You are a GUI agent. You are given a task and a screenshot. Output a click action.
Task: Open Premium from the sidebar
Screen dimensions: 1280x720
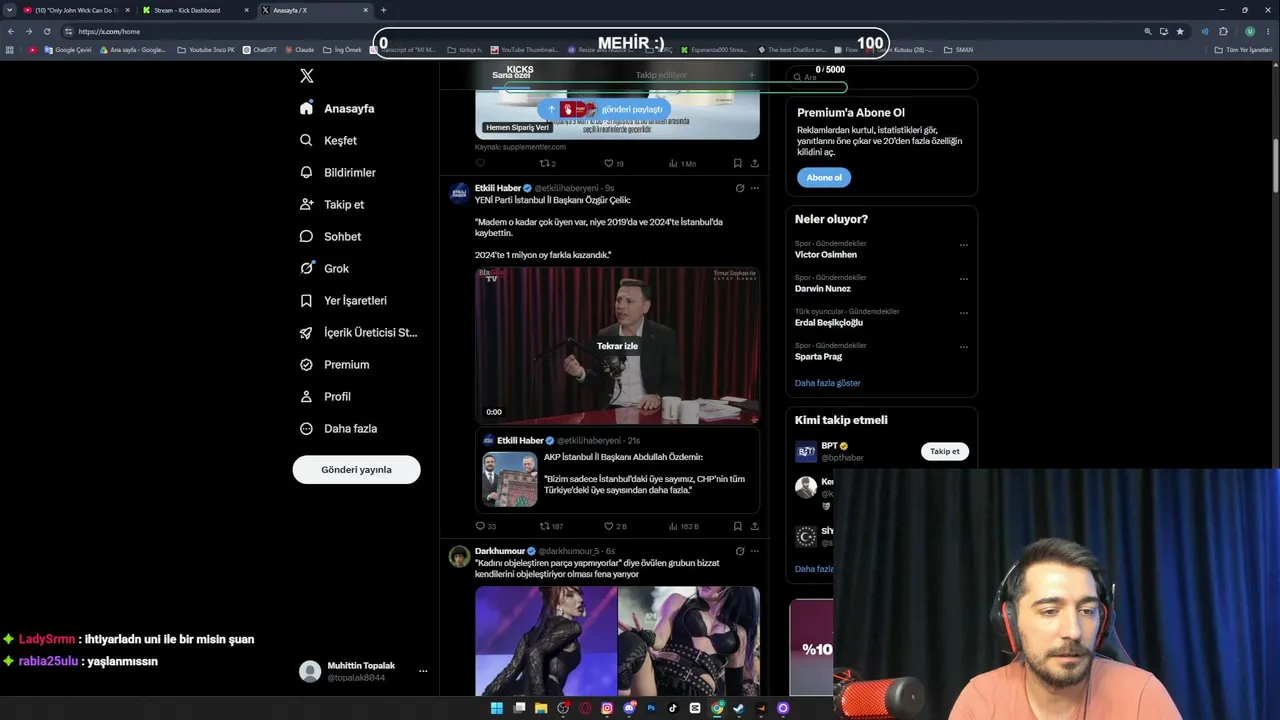pyautogui.click(x=334, y=364)
